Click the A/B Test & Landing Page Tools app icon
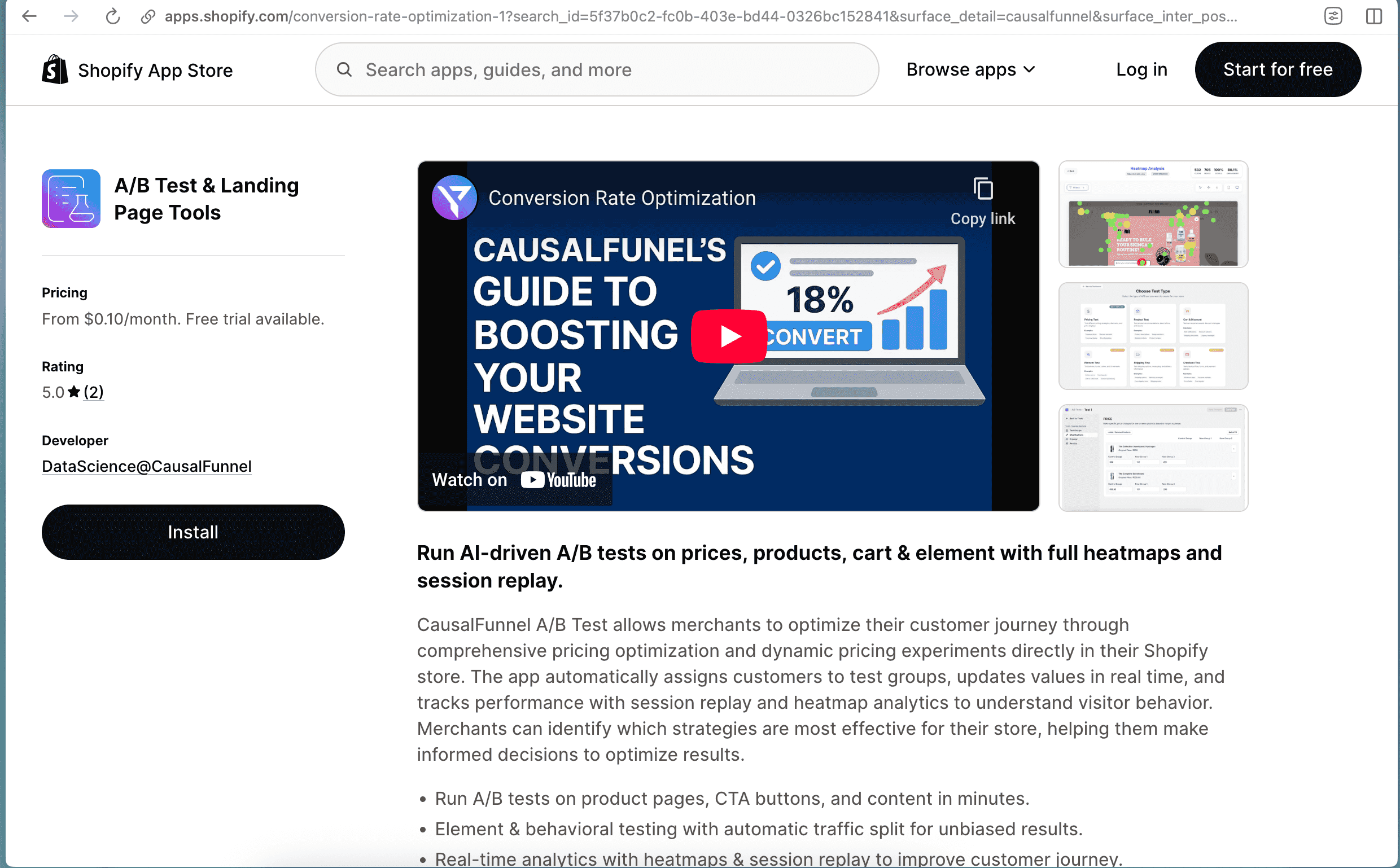 pos(71,198)
